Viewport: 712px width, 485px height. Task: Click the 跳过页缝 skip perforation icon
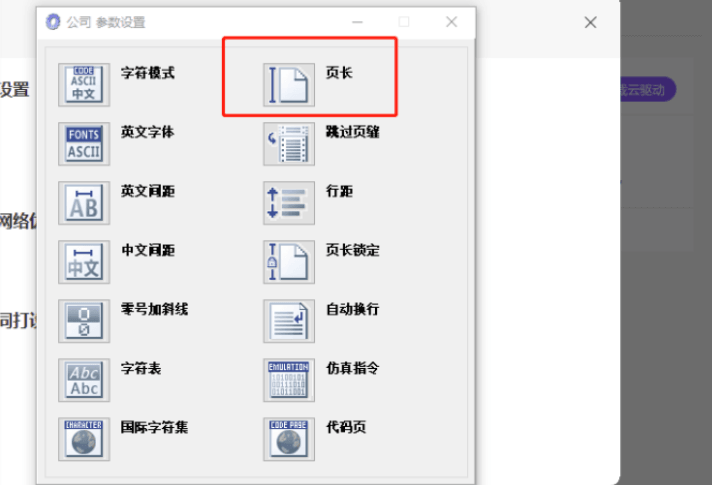[289, 144]
